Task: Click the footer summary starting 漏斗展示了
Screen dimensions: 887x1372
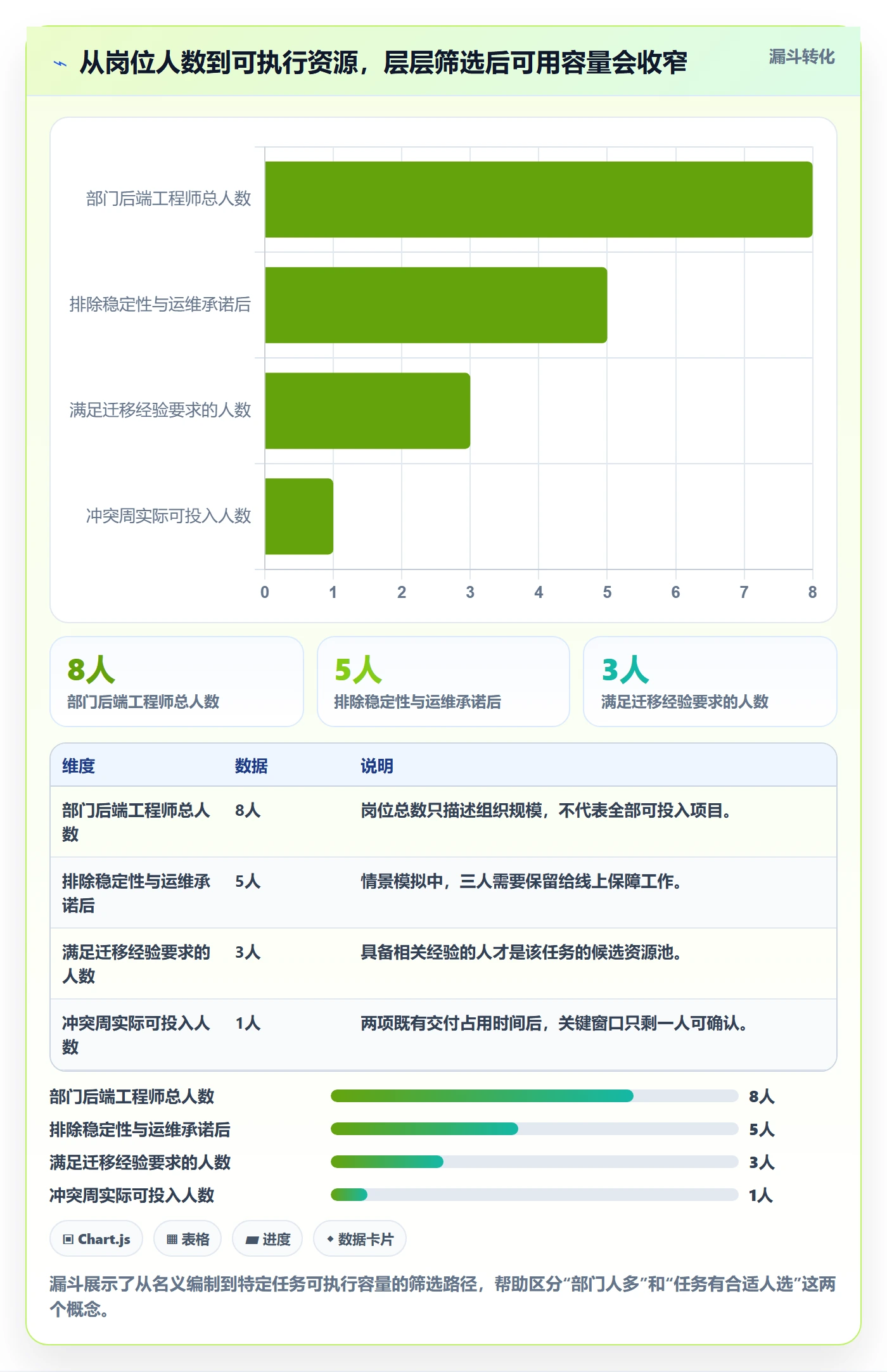Action: 443,1297
